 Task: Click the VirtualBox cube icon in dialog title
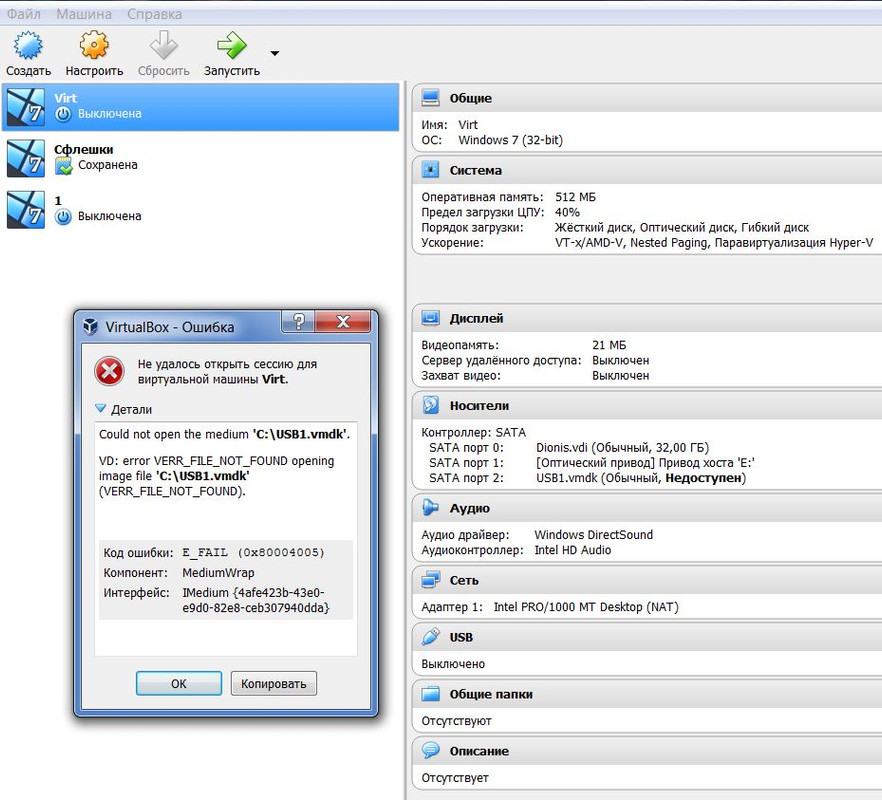[x=91, y=326]
